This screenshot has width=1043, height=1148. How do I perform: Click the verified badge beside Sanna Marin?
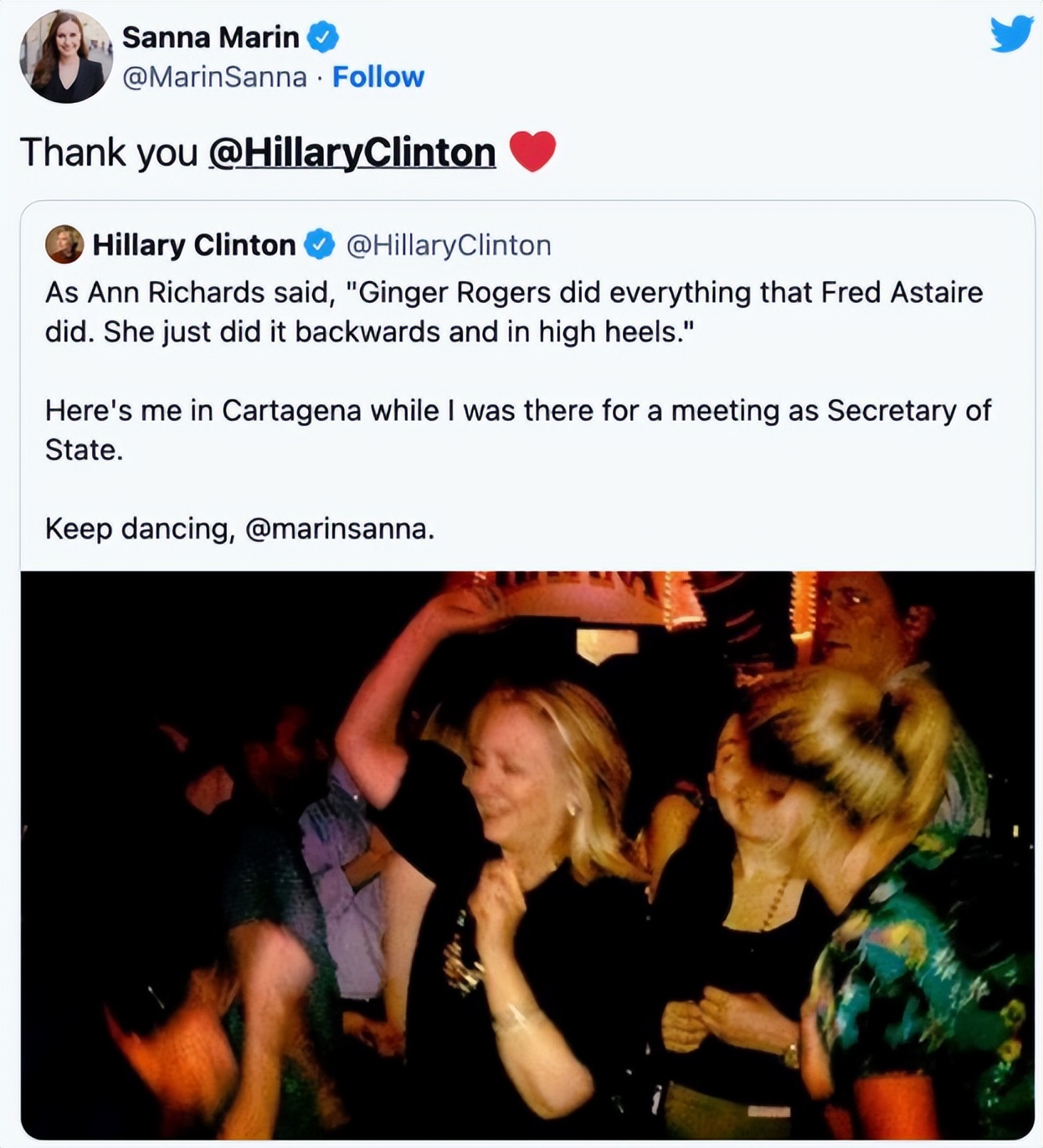tap(323, 37)
